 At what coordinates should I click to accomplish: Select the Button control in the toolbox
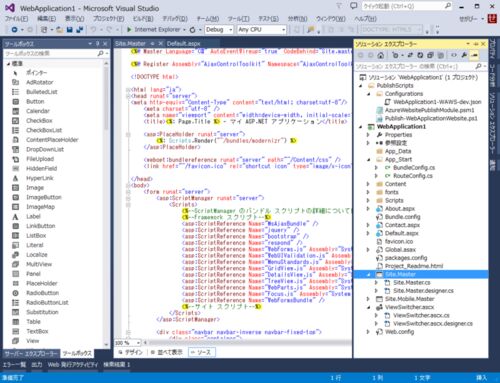pos(35,101)
